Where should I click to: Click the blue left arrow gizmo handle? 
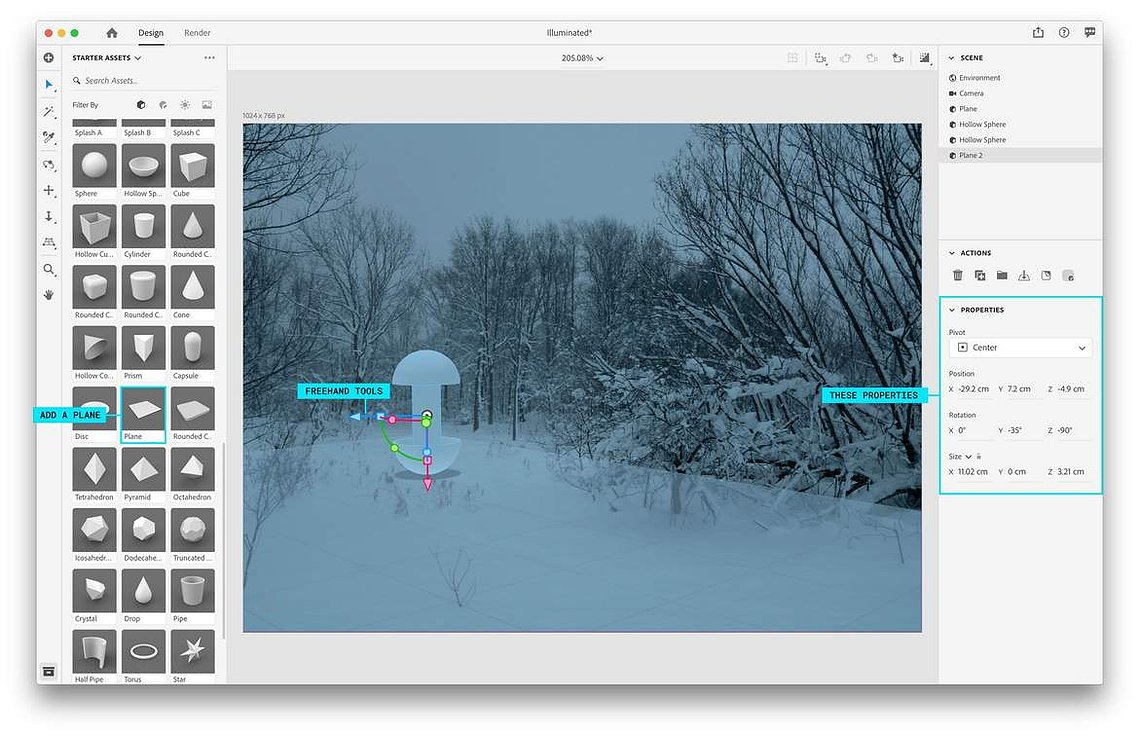(355, 416)
